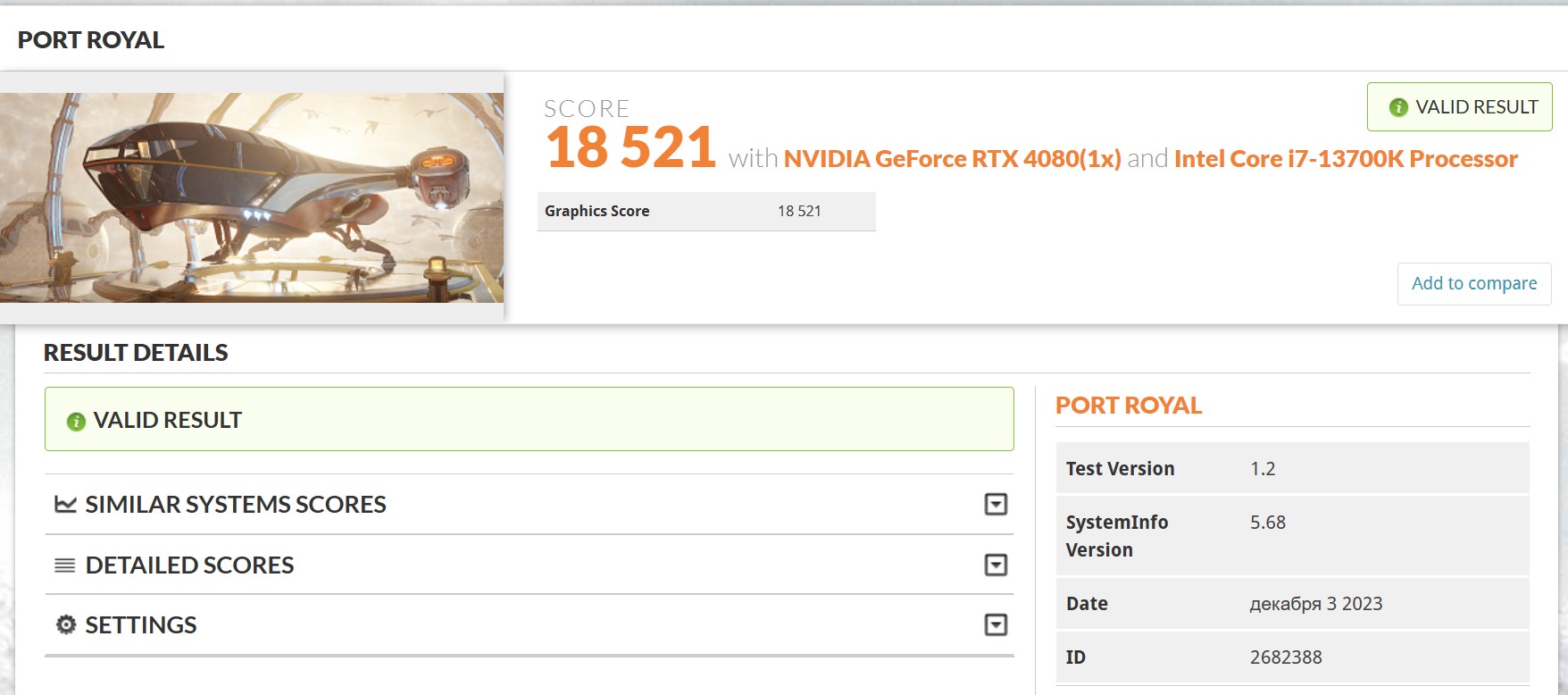
Task: Click the green info icon in result details banner
Action: (76, 421)
